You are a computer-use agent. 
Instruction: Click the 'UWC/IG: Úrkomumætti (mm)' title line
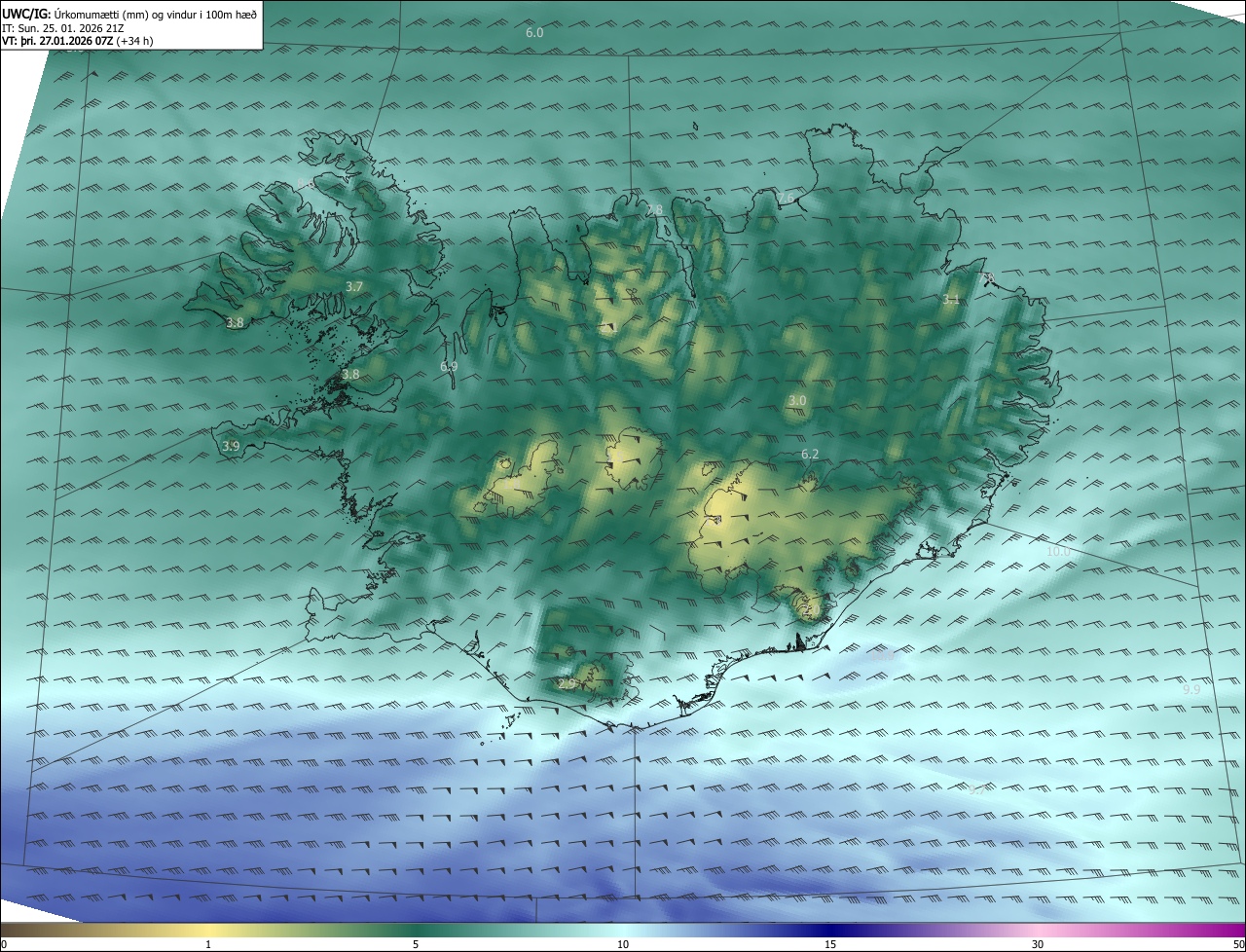[x=129, y=14]
